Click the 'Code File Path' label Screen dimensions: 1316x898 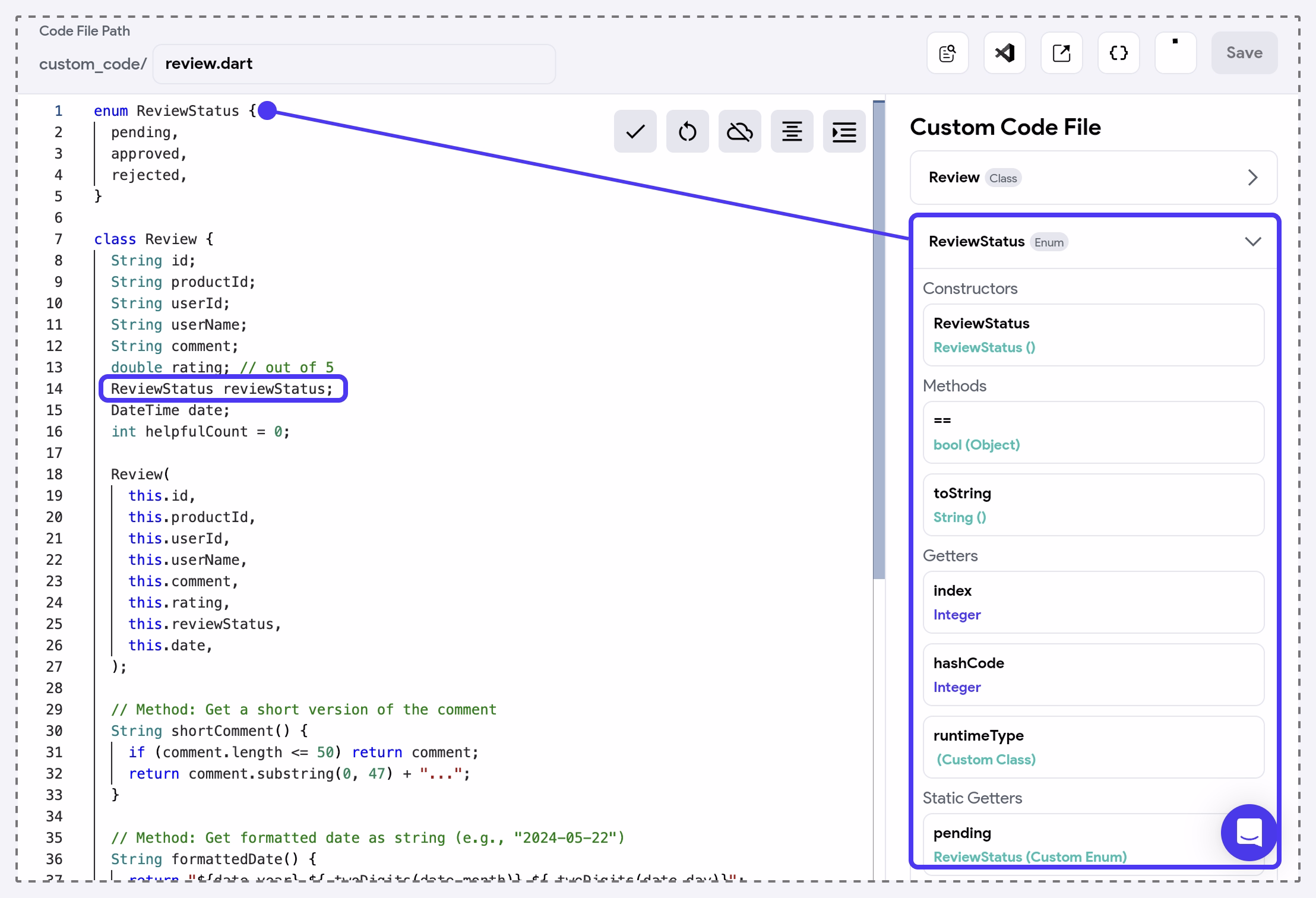[84, 31]
